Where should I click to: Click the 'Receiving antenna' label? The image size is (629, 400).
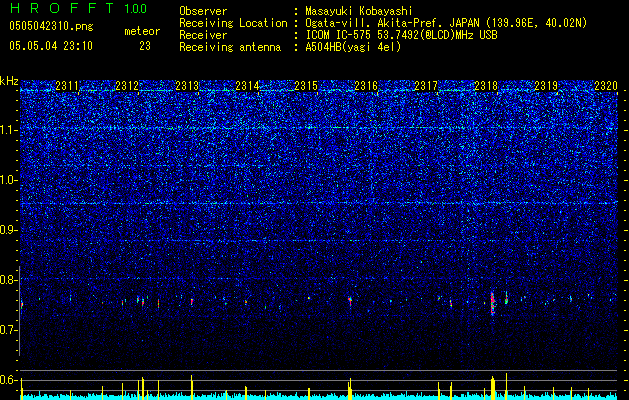pyautogui.click(x=230, y=47)
